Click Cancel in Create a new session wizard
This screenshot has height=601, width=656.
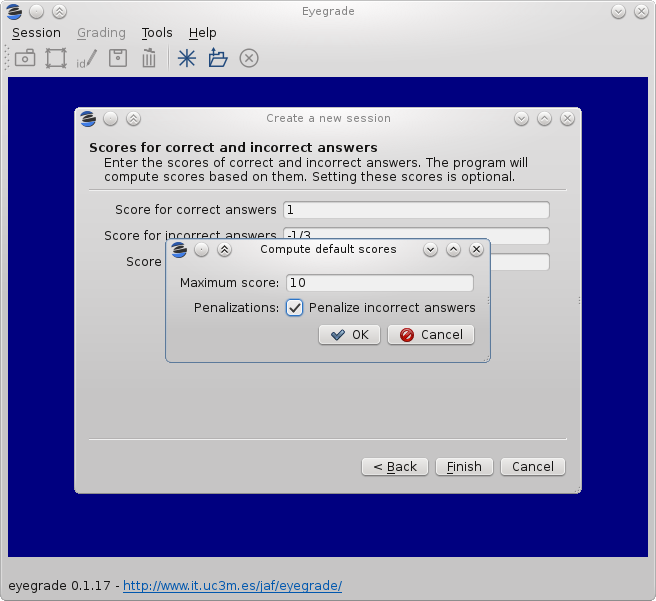coord(533,467)
